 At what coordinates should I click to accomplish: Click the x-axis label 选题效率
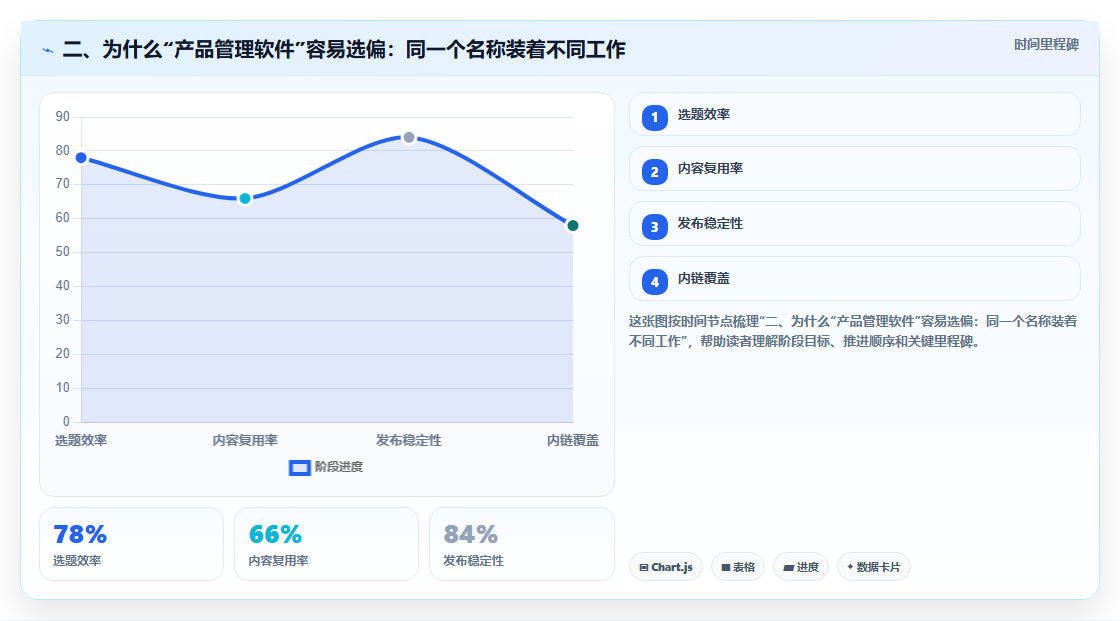[x=81, y=440]
